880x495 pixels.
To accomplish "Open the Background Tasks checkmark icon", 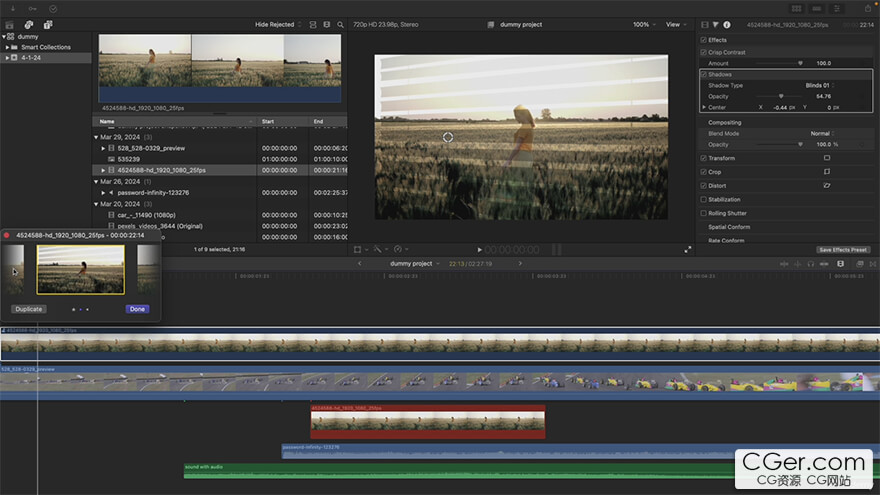I will (53, 8).
